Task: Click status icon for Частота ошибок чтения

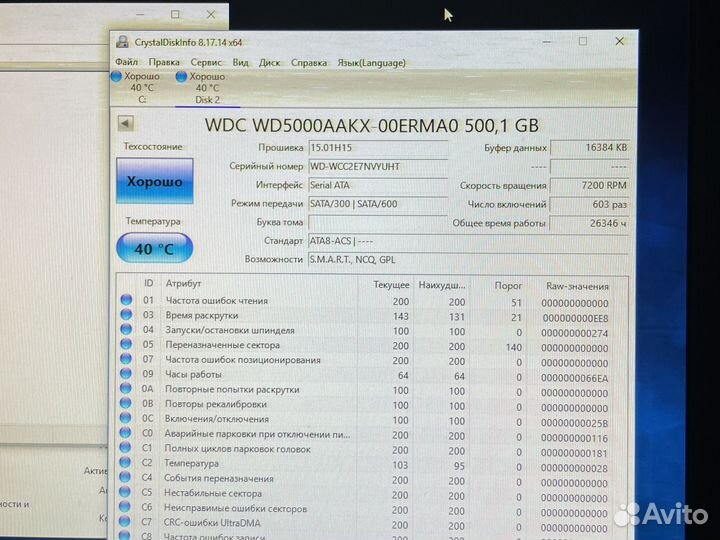Action: (x=126, y=300)
